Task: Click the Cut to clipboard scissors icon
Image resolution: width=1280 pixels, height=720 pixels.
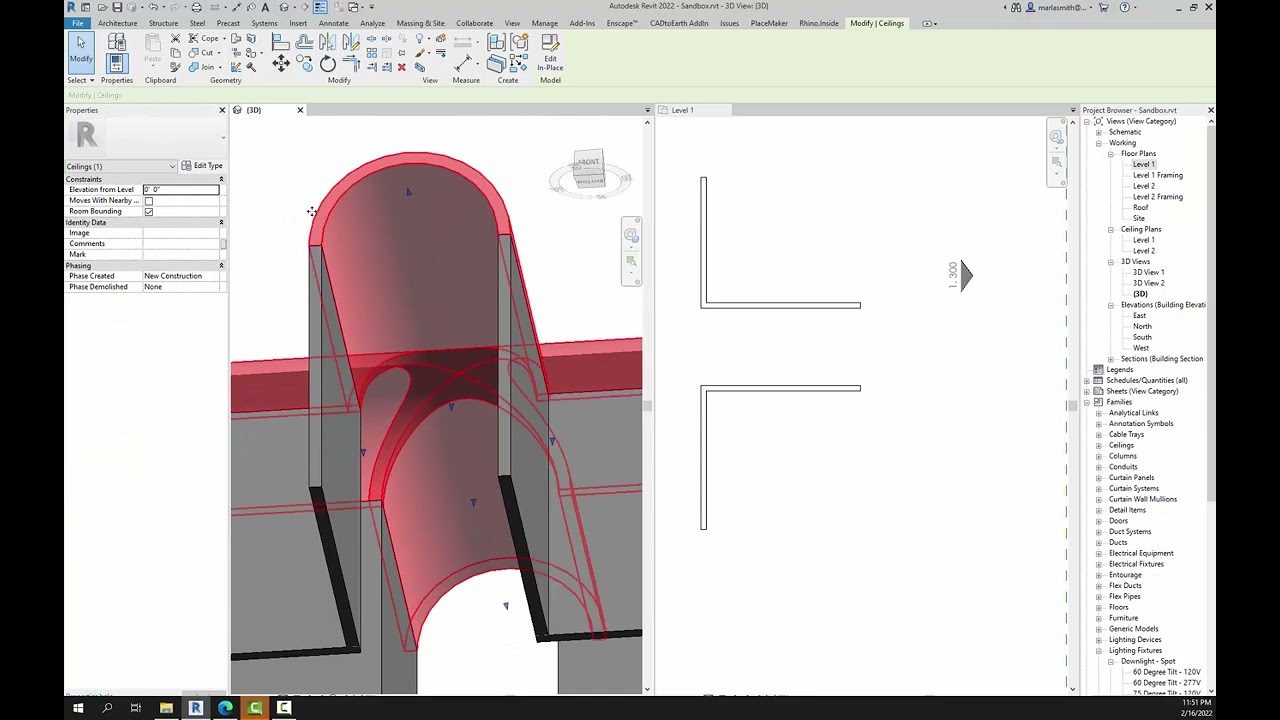Action: [176, 39]
